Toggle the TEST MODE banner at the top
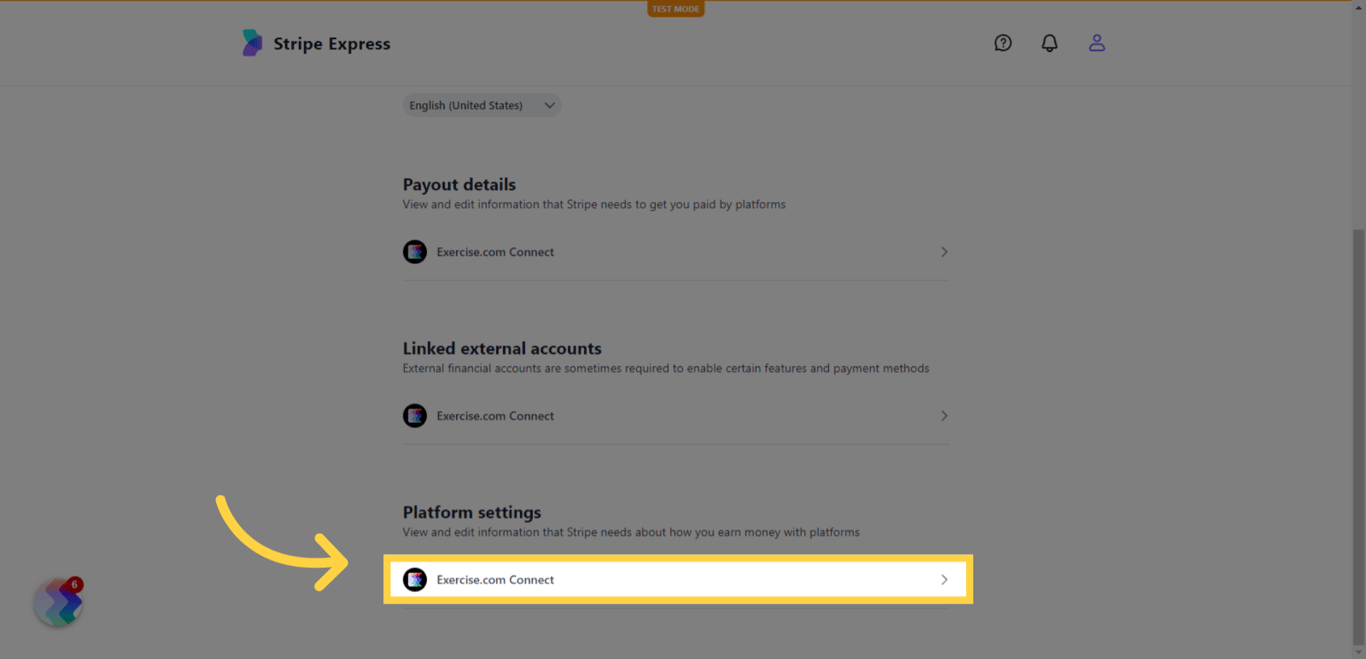 pos(675,8)
